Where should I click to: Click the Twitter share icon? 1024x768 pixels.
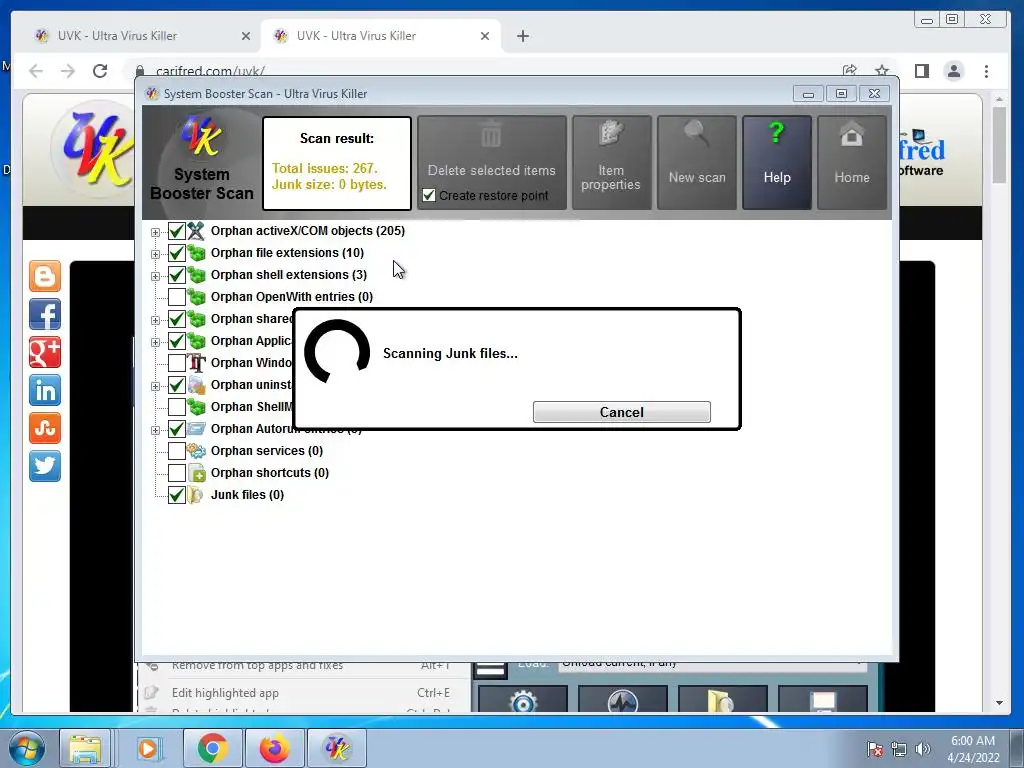pyautogui.click(x=44, y=466)
